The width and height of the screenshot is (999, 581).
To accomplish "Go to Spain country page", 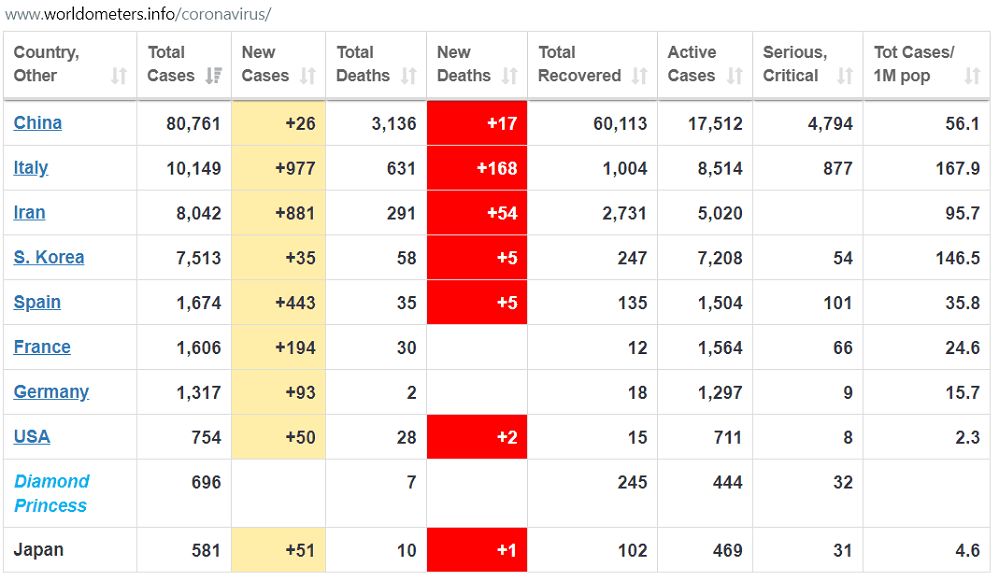I will coord(37,303).
